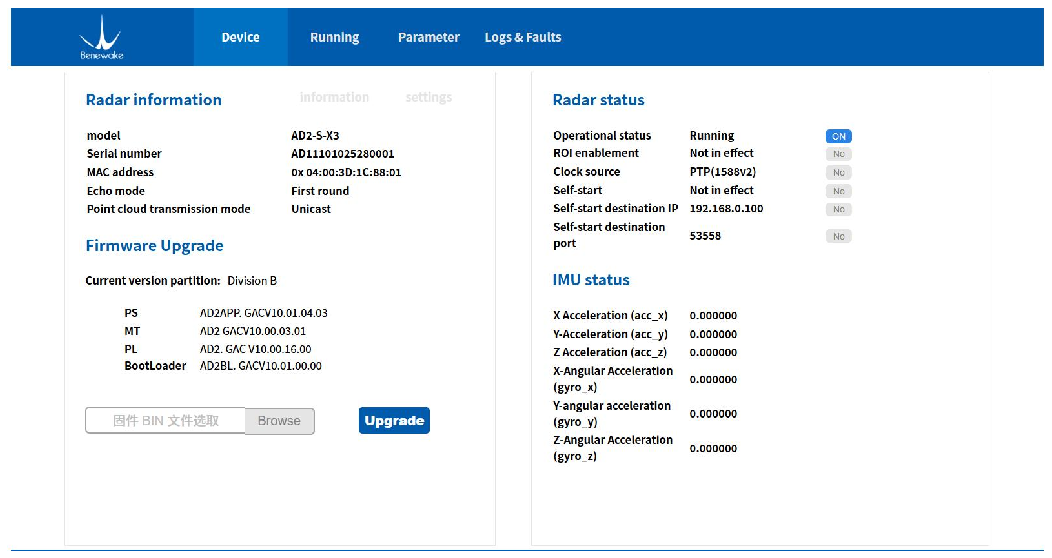This screenshot has height=558, width=1052.
Task: Select the faded settings sub-tab
Action: pos(429,97)
